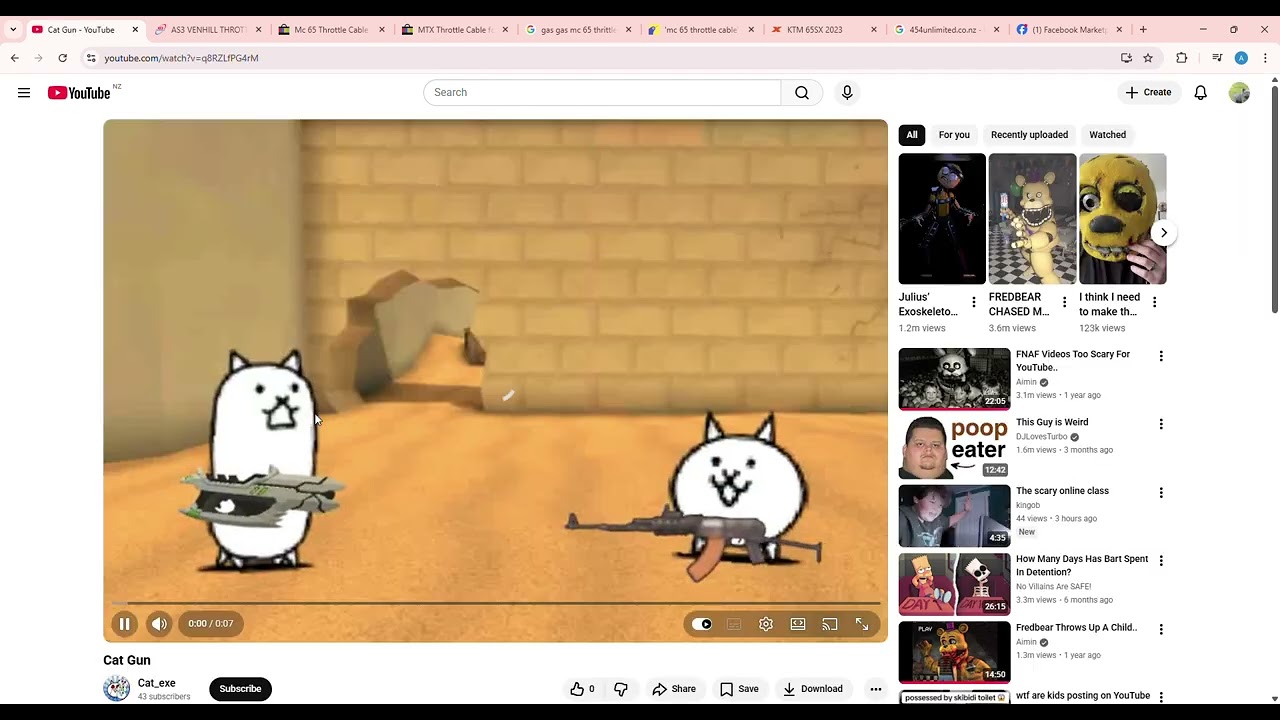
Task: Open options for I think I need short
Action: pos(1154,302)
